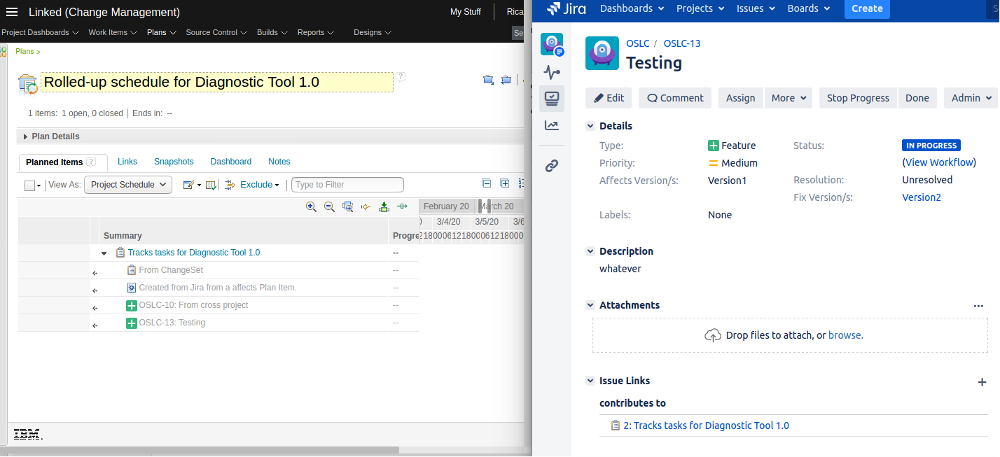The width and height of the screenshot is (1000, 457).
Task: Open Jira Dashboards menu
Action: pyautogui.click(x=632, y=9)
